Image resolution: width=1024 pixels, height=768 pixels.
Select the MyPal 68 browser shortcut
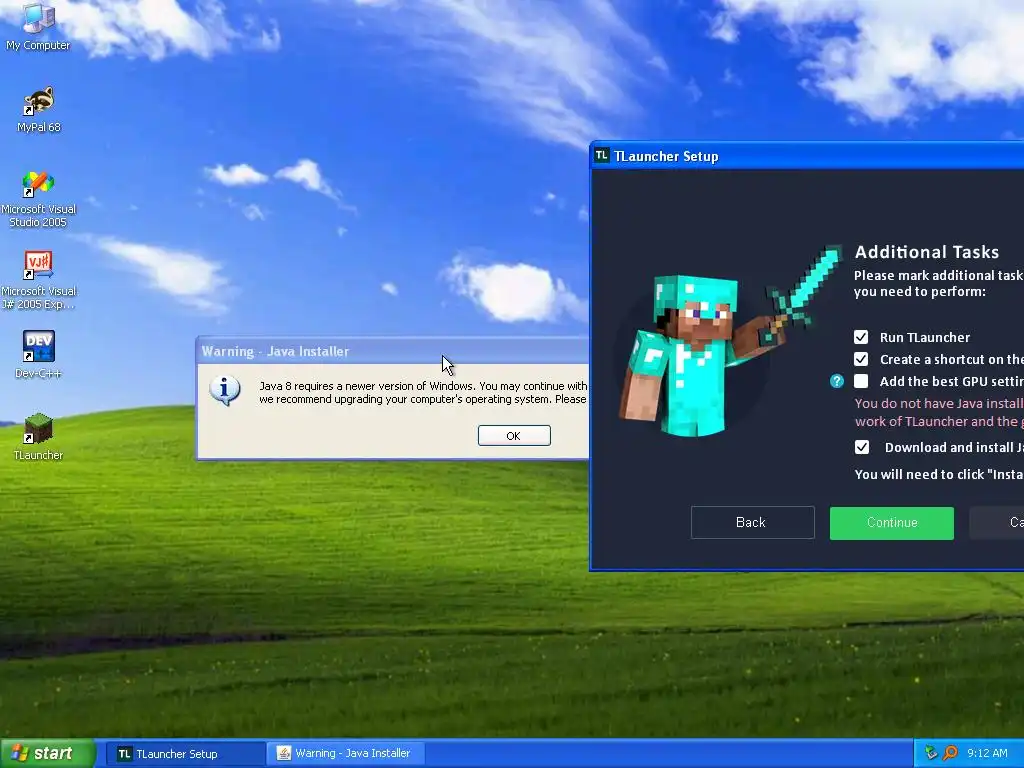tap(39, 109)
